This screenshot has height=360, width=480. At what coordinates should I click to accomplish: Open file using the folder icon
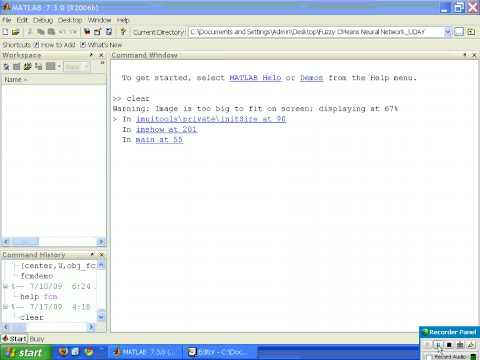16,32
